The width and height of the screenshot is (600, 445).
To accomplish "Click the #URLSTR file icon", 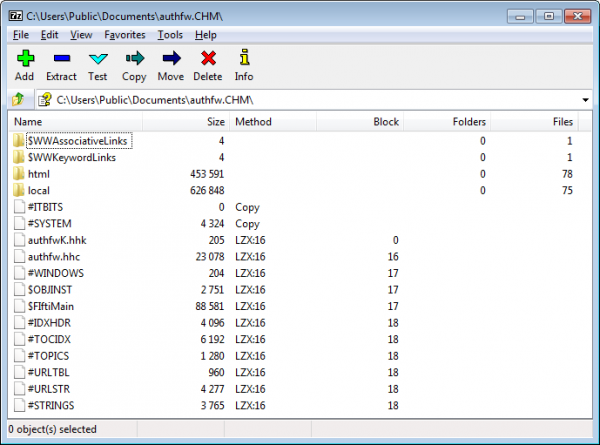I will tap(19, 389).
